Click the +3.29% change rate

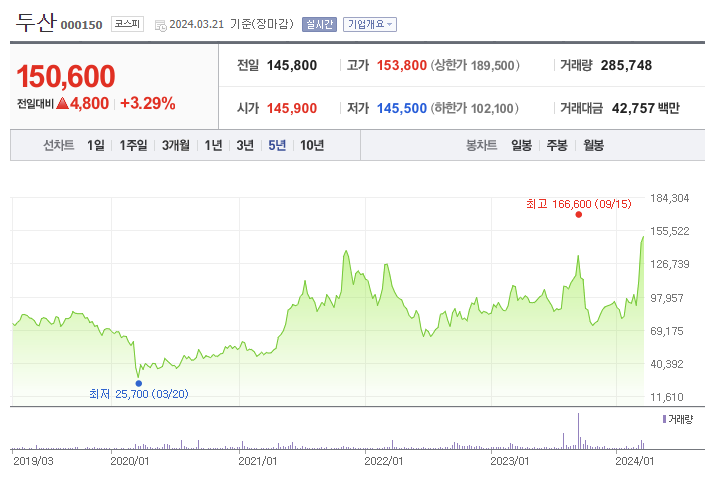pos(148,103)
